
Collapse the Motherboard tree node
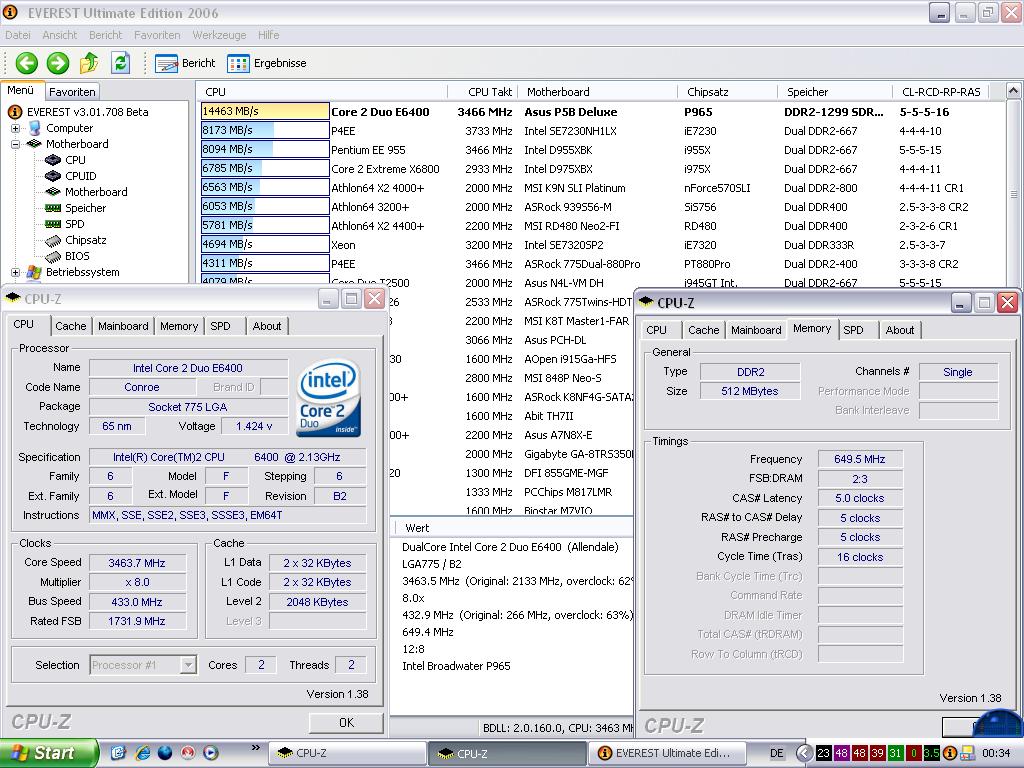[16, 144]
